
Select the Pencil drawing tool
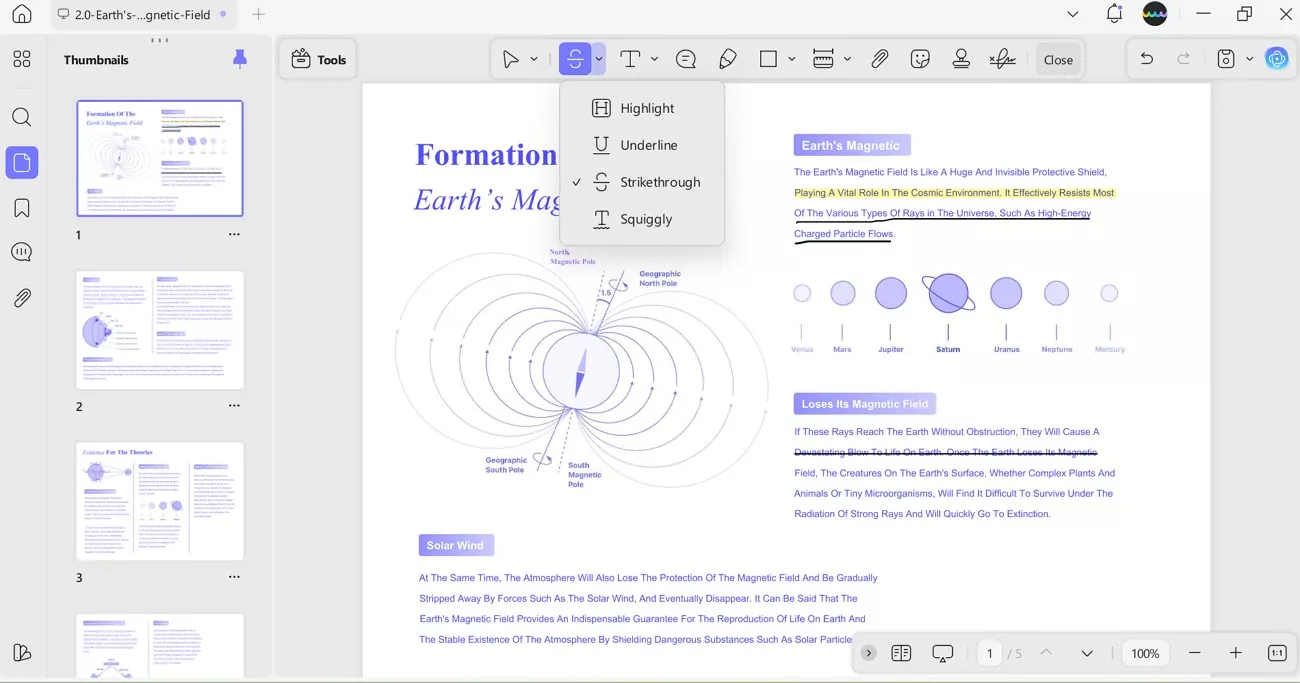coord(728,60)
